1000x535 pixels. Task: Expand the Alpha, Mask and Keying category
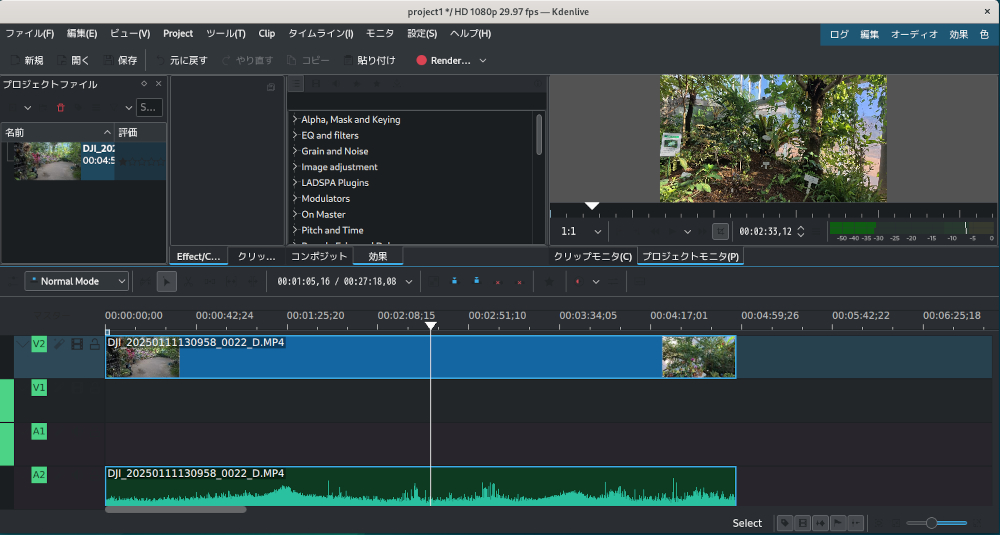[x=295, y=120]
